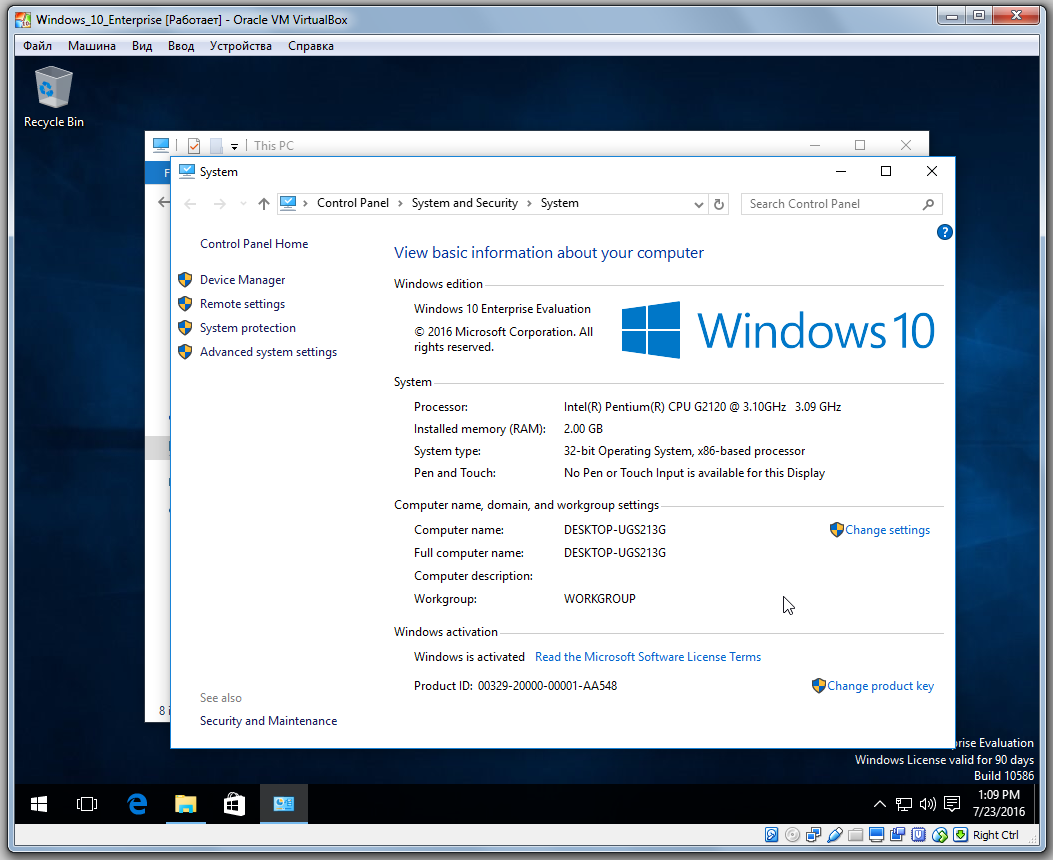Show hidden tray icons chevron
The height and width of the screenshot is (860, 1053).
pyautogui.click(x=879, y=804)
